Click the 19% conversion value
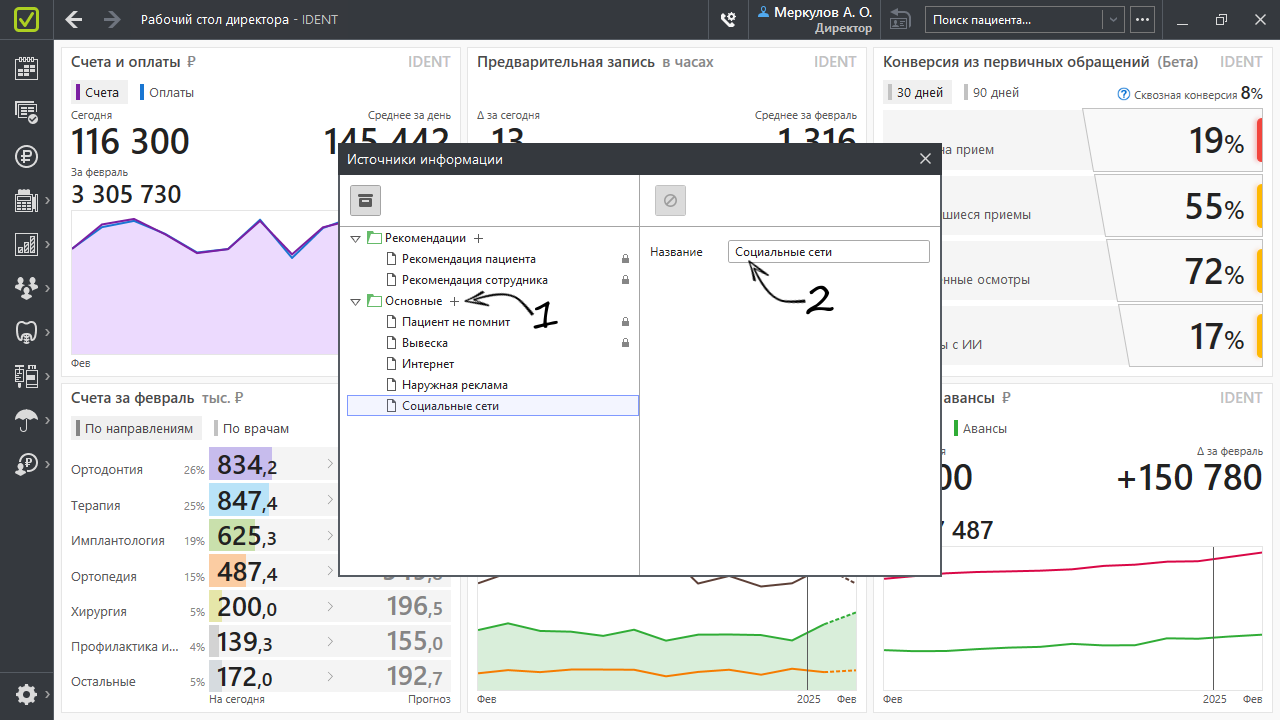This screenshot has width=1280, height=720. 1216,142
